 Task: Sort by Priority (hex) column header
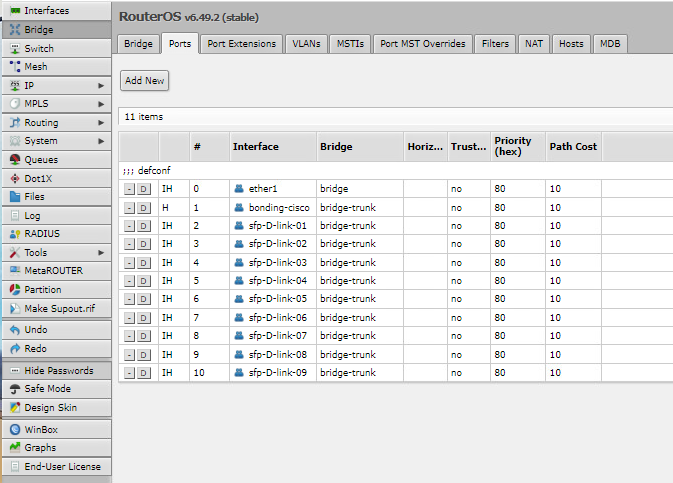518,147
